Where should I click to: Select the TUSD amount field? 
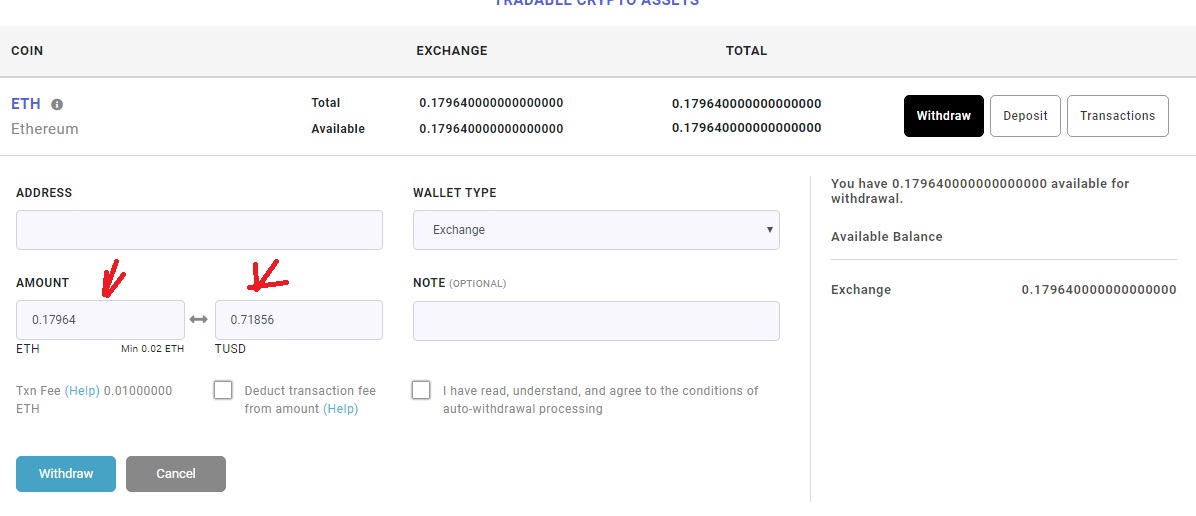[298, 320]
